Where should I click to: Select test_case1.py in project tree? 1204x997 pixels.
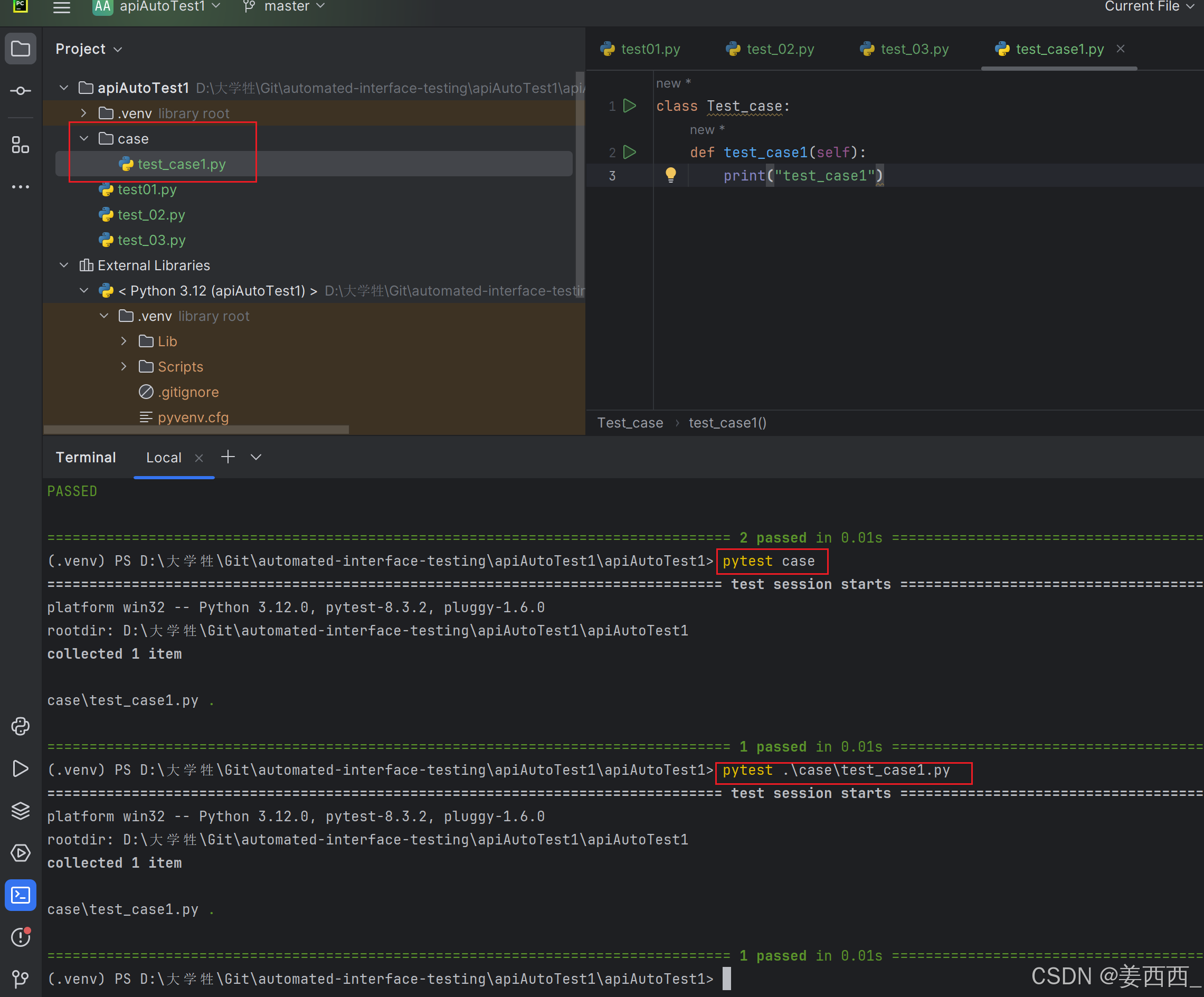314,164
